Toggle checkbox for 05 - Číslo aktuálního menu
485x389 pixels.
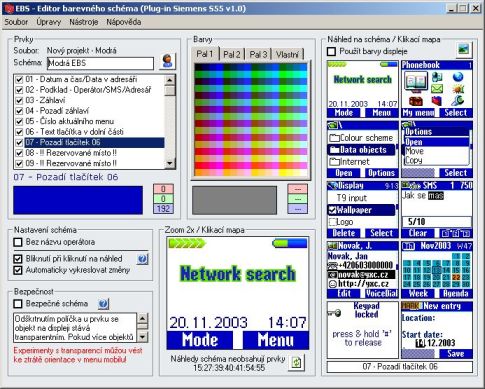coord(19,121)
